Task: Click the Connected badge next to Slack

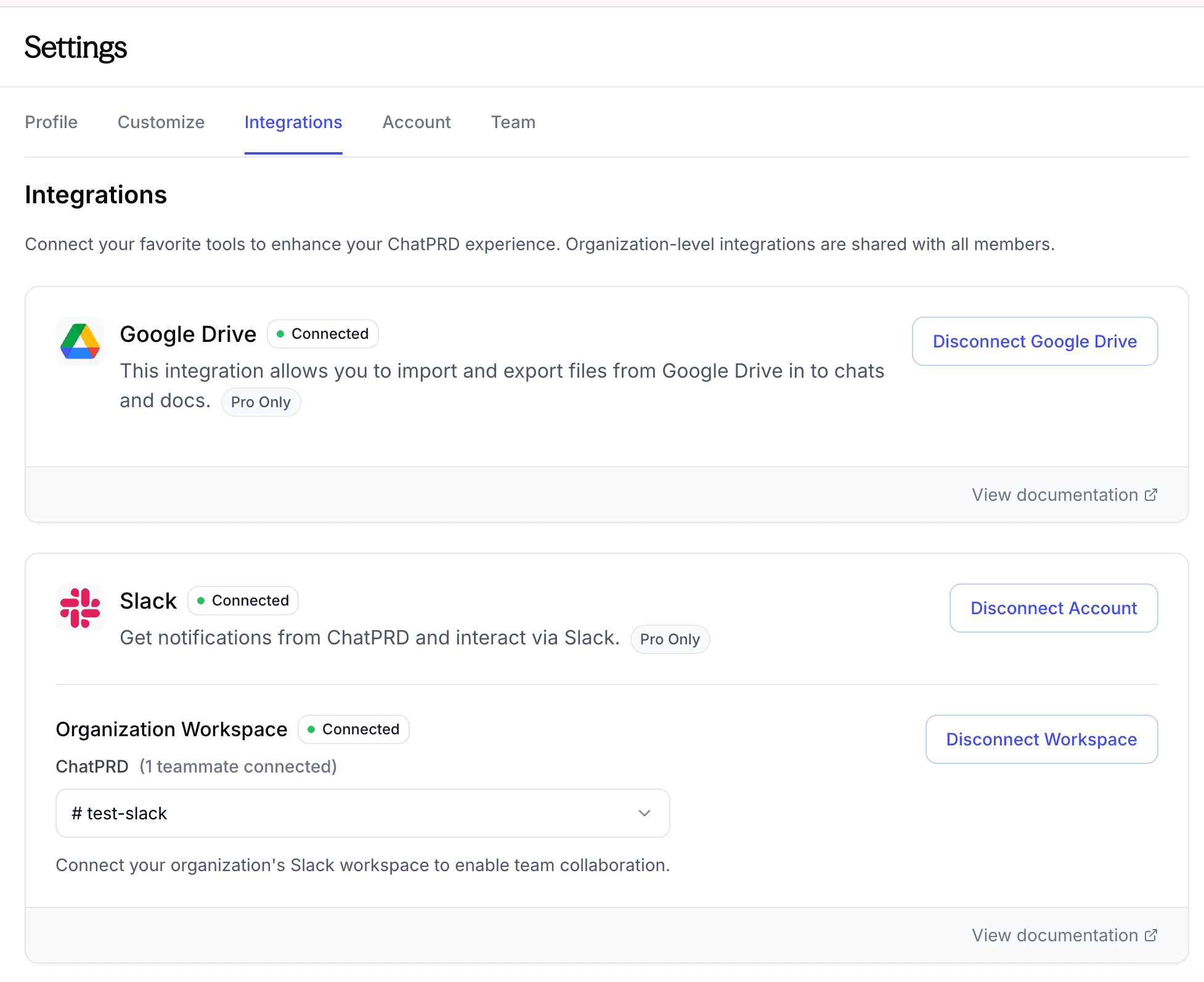Action: pyautogui.click(x=243, y=600)
